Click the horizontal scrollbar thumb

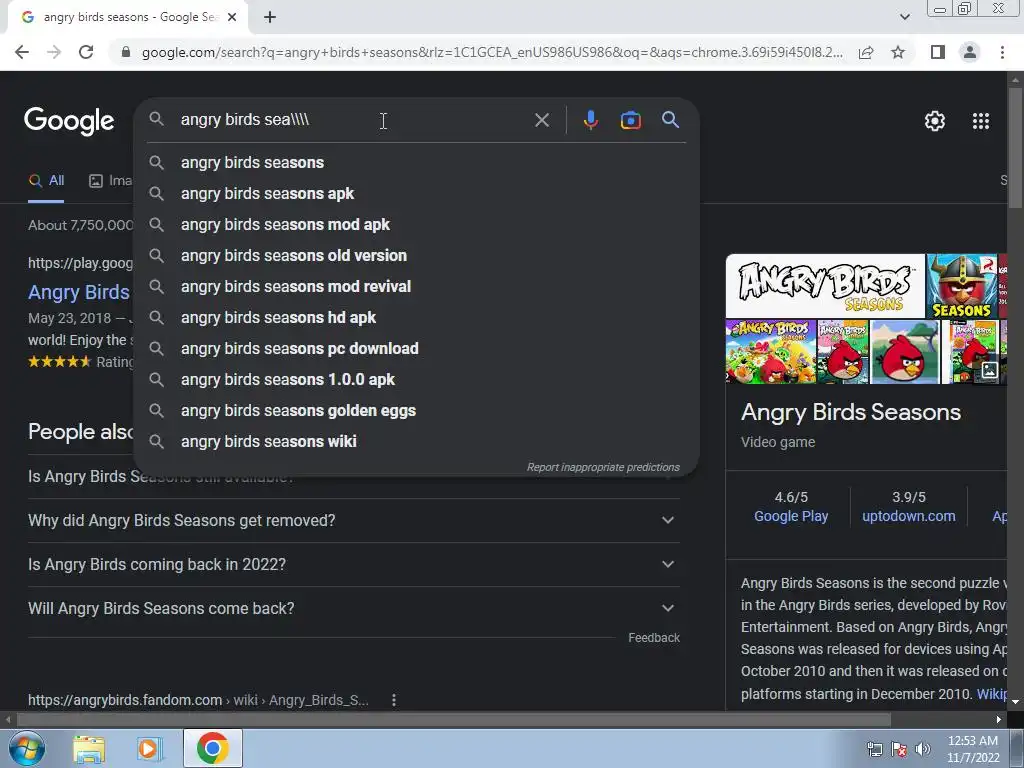click(454, 720)
